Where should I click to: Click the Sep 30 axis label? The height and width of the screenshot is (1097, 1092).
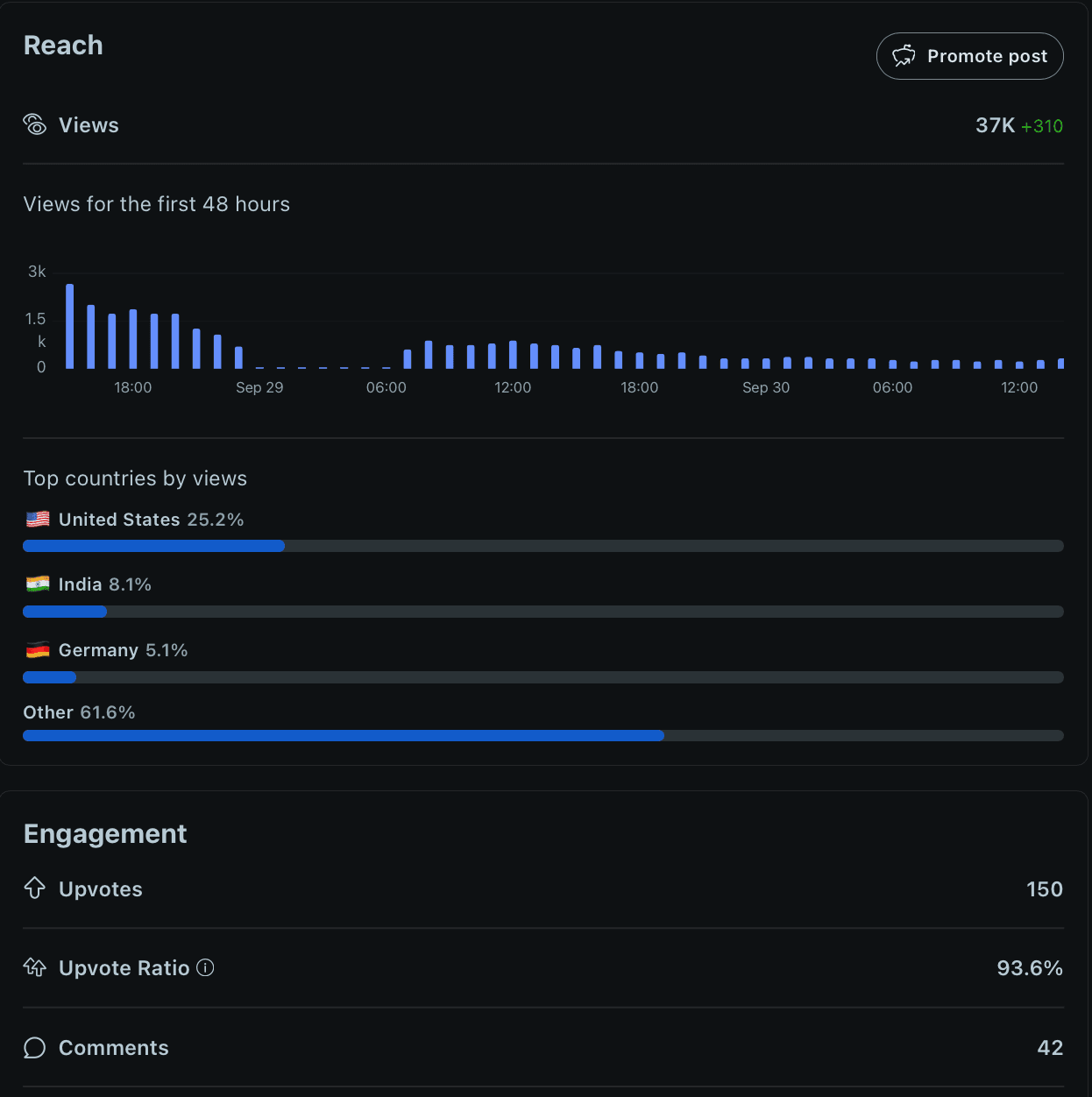pyautogui.click(x=766, y=387)
